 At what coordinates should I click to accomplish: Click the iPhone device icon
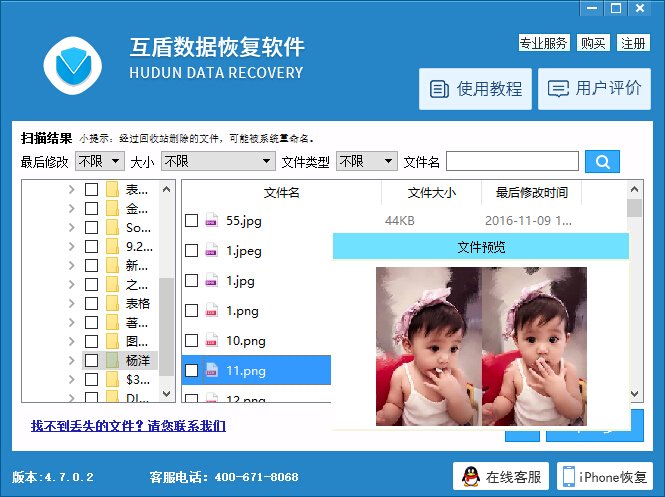point(569,477)
